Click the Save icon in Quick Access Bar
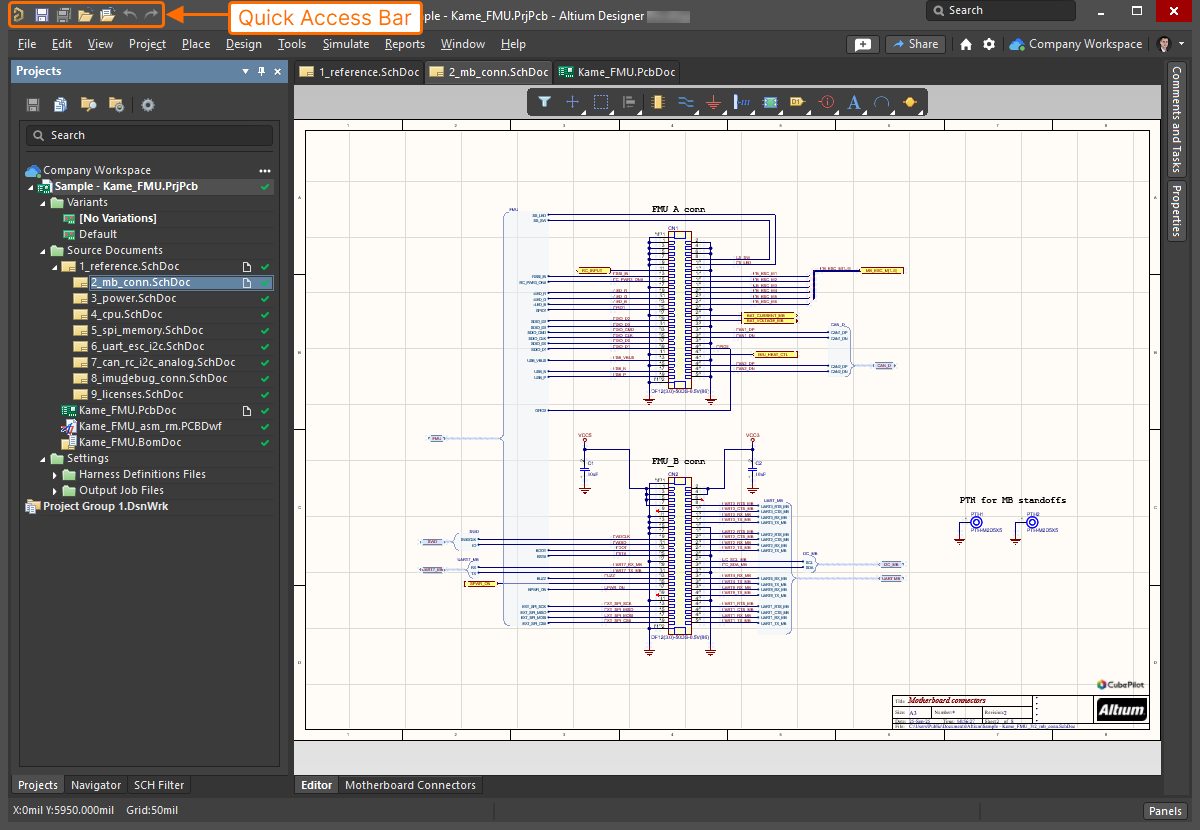 point(41,15)
